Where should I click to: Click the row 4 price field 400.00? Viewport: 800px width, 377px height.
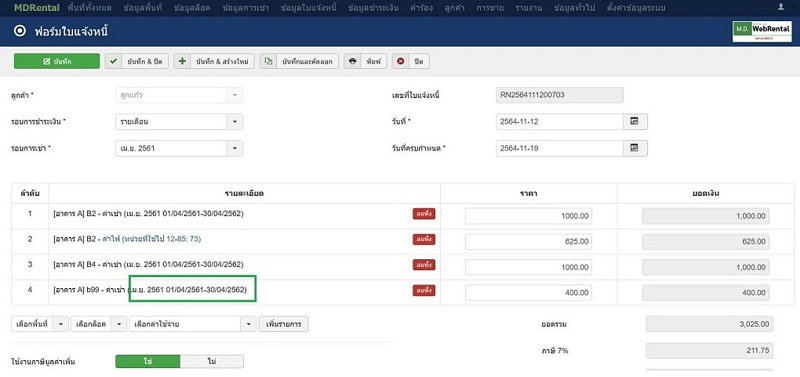(x=529, y=293)
